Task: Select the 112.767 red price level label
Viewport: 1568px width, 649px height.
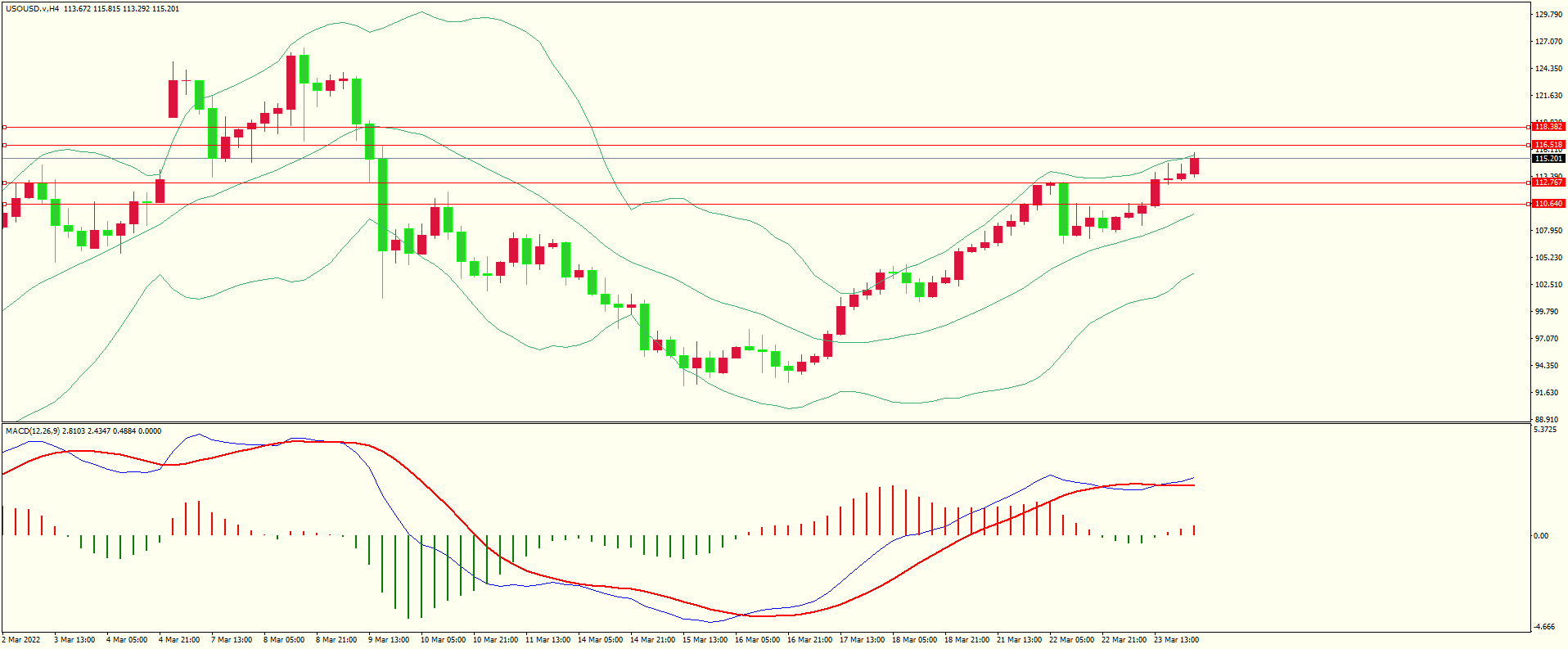Action: (x=1548, y=183)
